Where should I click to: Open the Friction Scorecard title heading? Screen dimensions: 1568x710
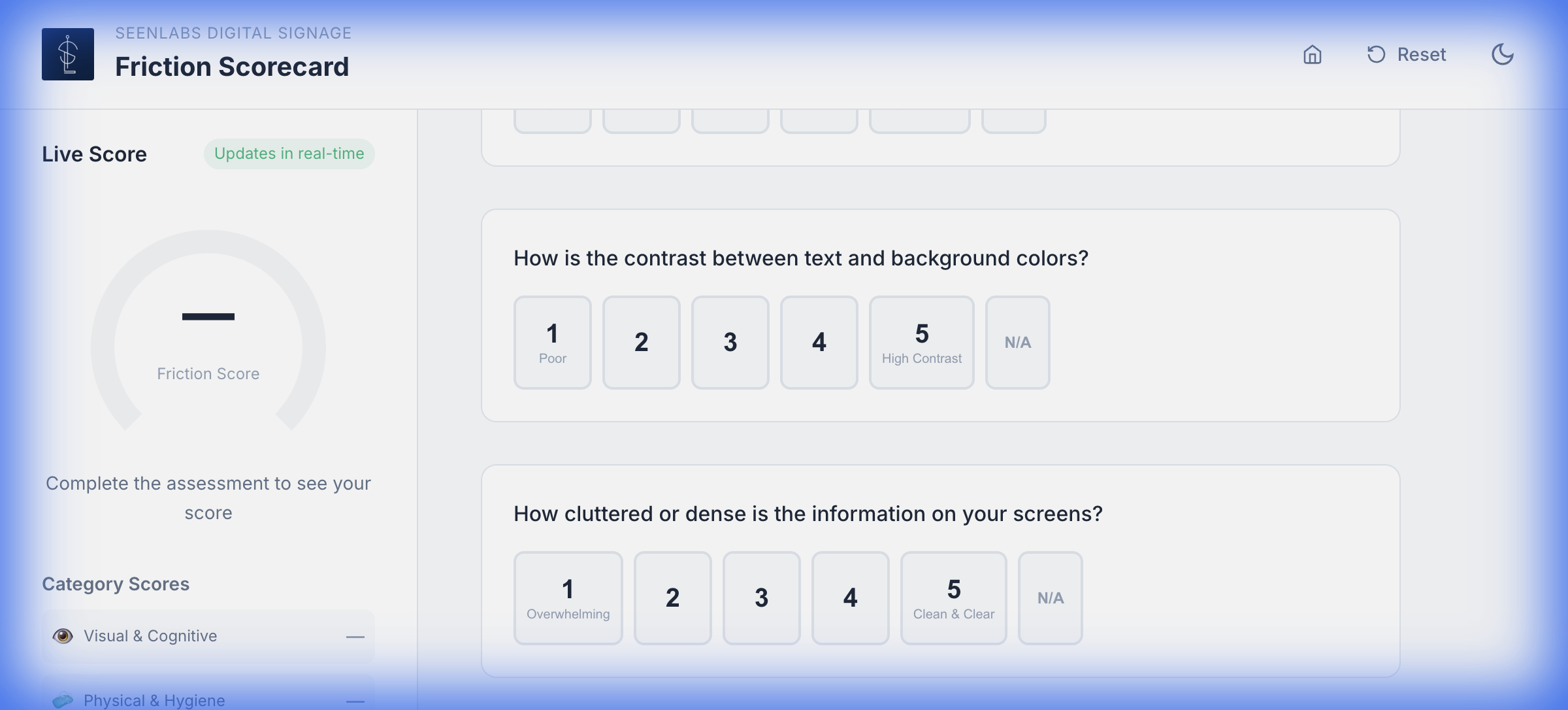tap(232, 65)
